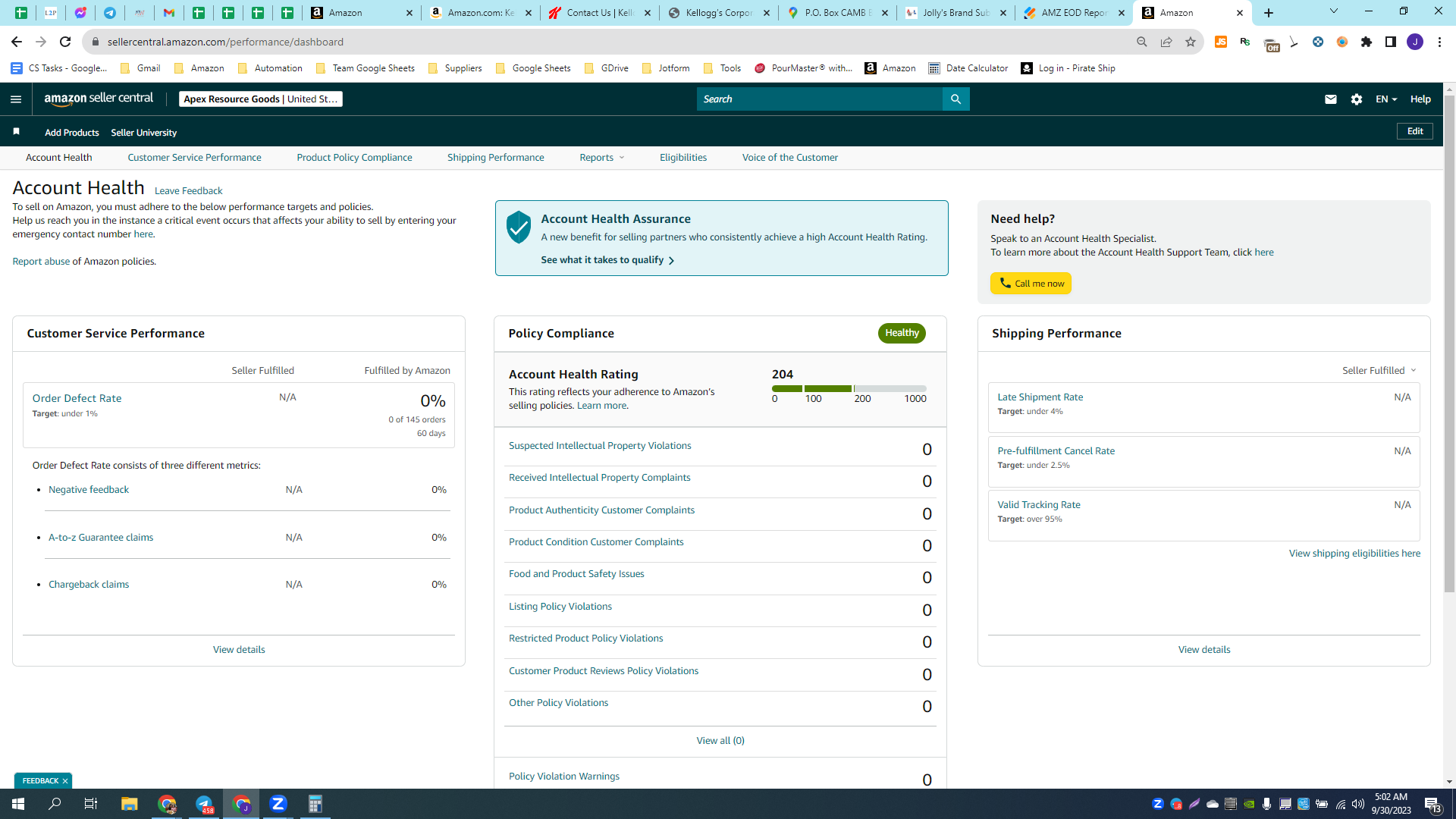Image resolution: width=1456 pixels, height=819 pixels.
Task: Click the bookmark flag icon
Action: [16, 132]
